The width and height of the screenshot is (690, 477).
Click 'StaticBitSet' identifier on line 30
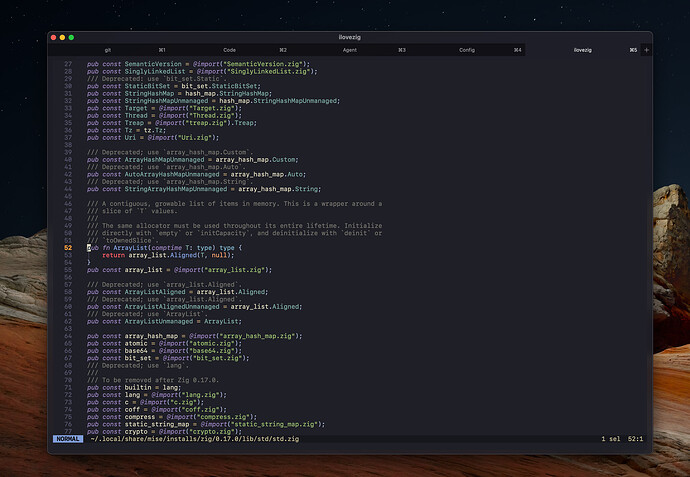tap(147, 86)
